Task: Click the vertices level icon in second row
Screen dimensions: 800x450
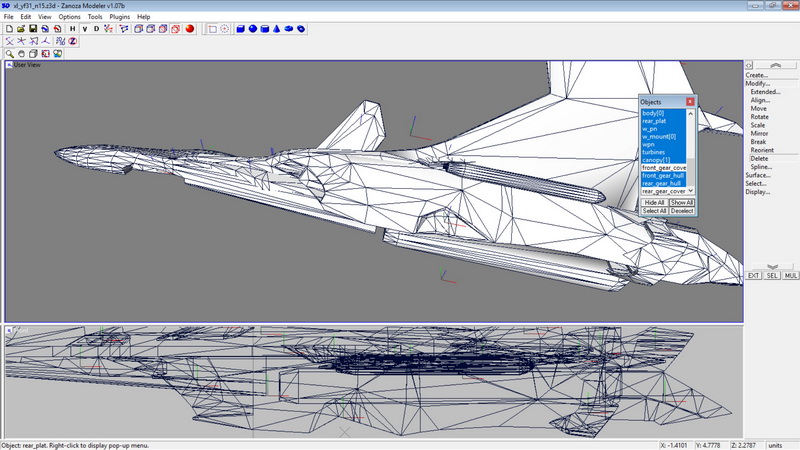Action: (9, 41)
